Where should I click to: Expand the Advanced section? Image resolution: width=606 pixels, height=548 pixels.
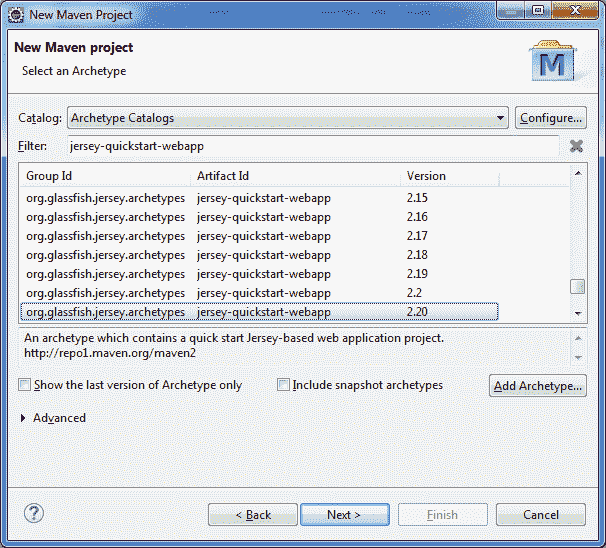[x=23, y=418]
